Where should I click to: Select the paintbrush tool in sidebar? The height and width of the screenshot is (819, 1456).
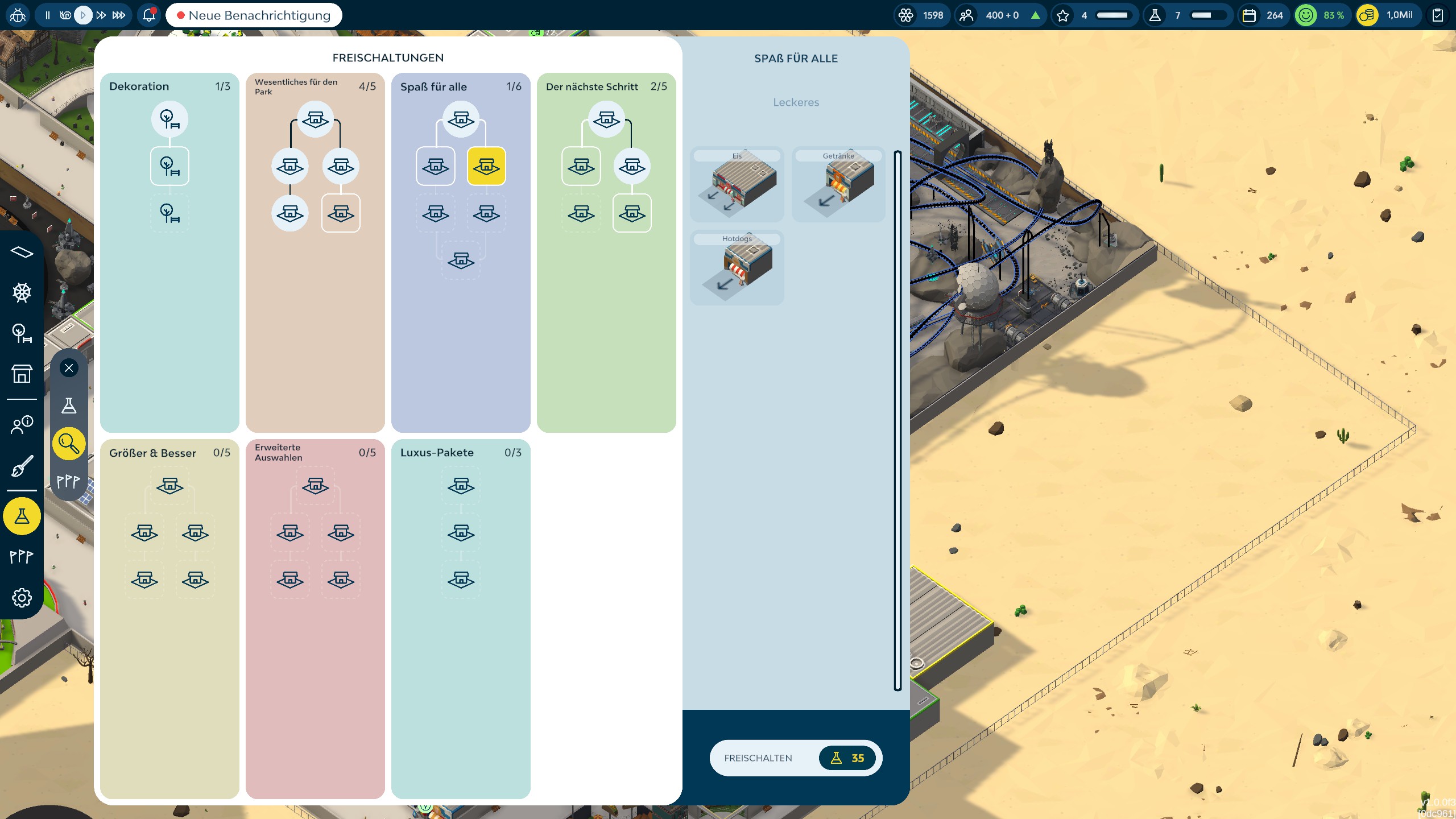(22, 466)
